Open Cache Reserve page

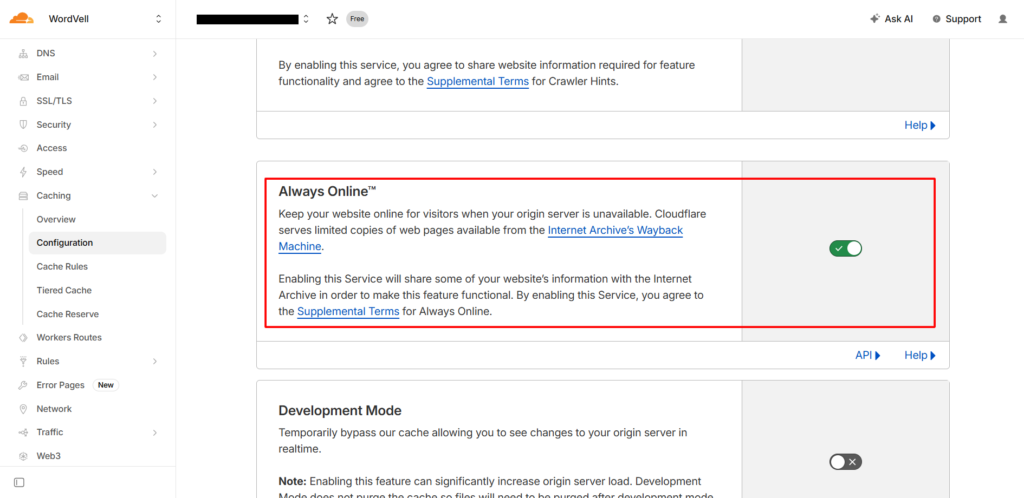tap(68, 314)
